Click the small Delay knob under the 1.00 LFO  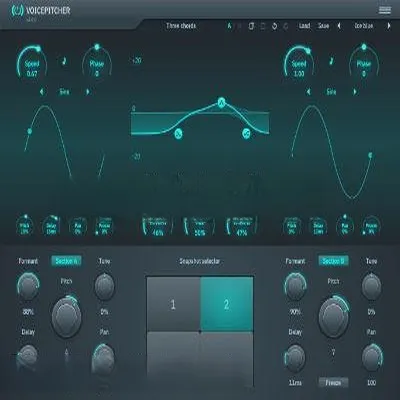(x=318, y=227)
